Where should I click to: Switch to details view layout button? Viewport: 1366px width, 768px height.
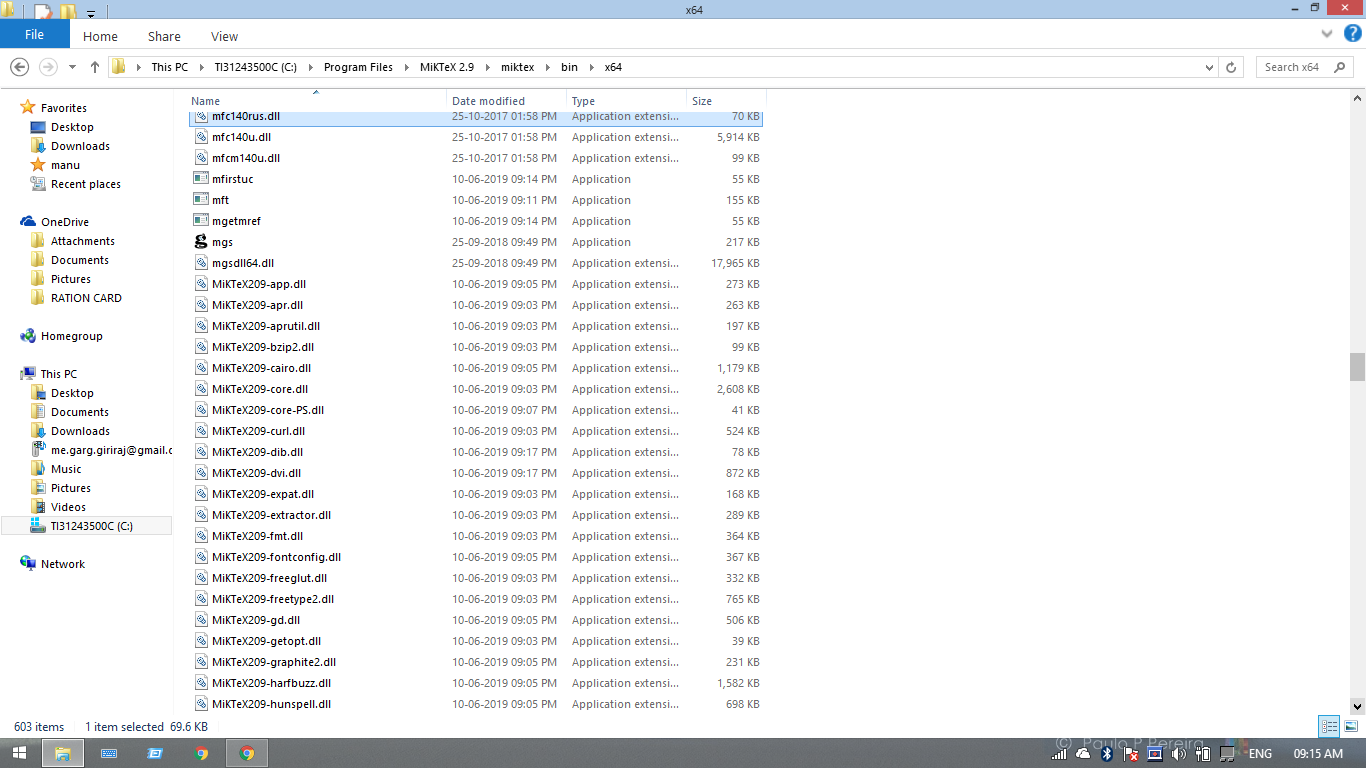click(x=1329, y=727)
